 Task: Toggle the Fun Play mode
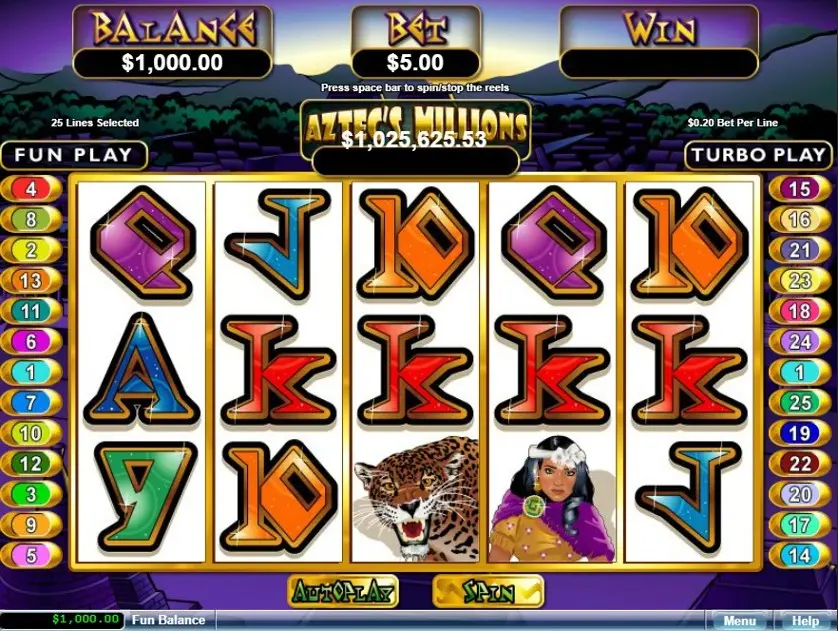tap(74, 155)
